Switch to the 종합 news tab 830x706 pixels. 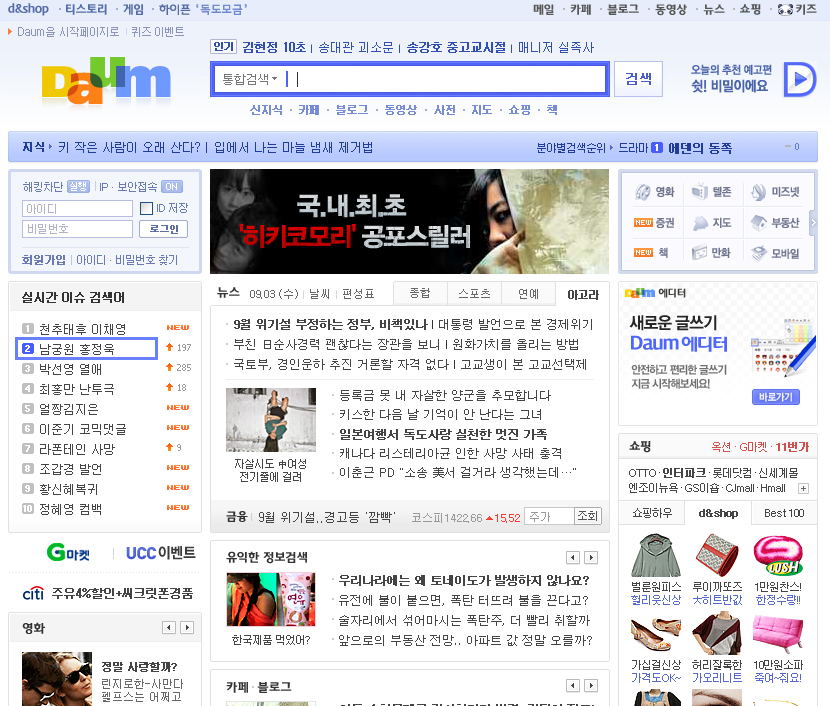[x=420, y=293]
